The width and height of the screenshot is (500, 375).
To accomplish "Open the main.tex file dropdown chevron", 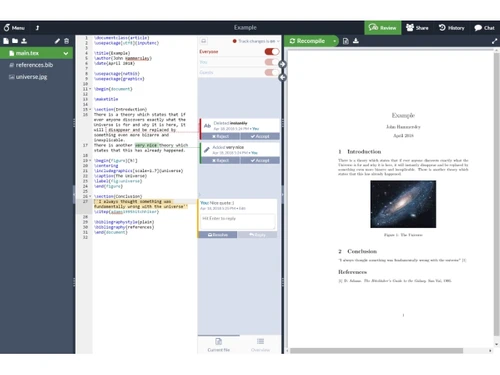I will [66, 53].
